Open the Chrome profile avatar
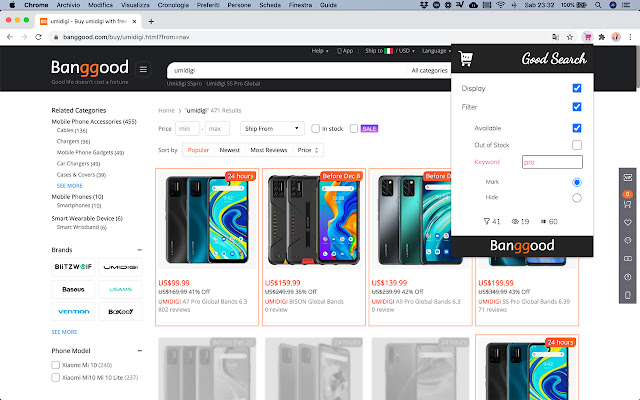This screenshot has height=400, width=640. [616, 37]
